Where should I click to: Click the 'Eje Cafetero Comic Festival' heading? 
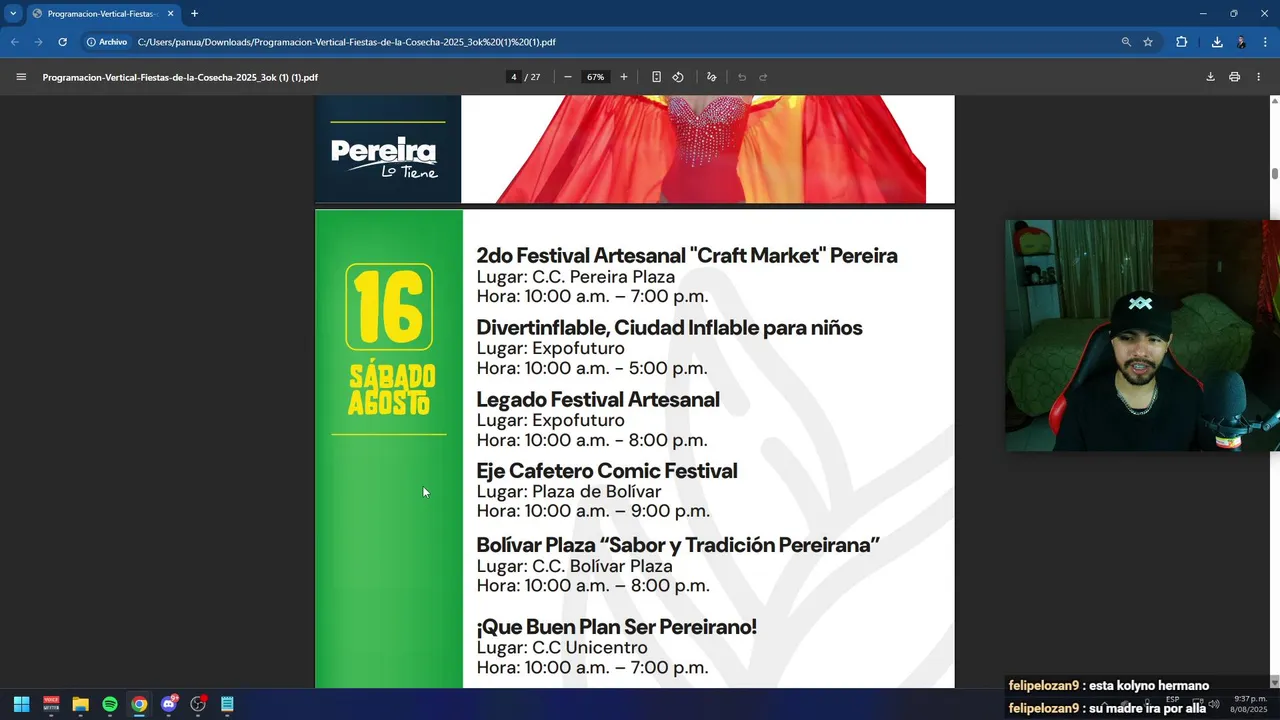(607, 470)
